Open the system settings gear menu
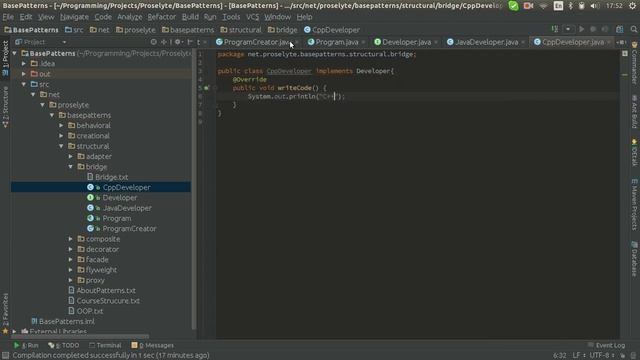This screenshot has height=360, width=640. pyautogui.click(x=632, y=6)
